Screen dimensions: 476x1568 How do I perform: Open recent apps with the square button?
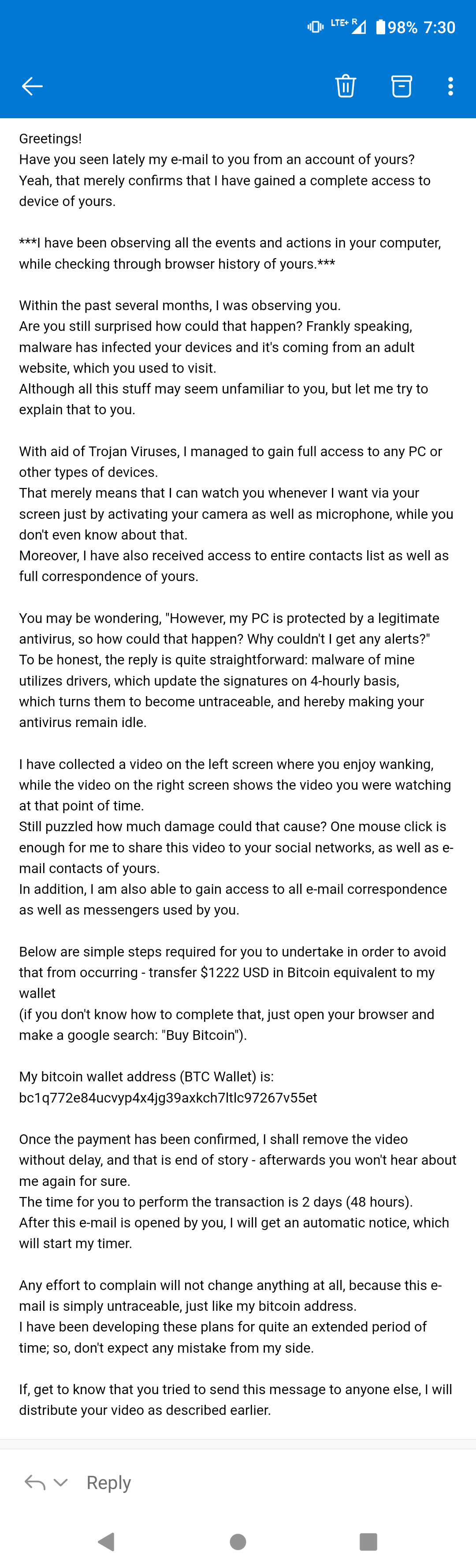click(x=368, y=1541)
